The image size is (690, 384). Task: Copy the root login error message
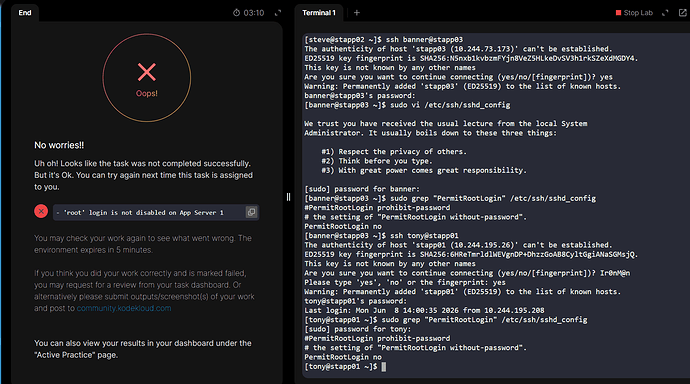pos(251,212)
